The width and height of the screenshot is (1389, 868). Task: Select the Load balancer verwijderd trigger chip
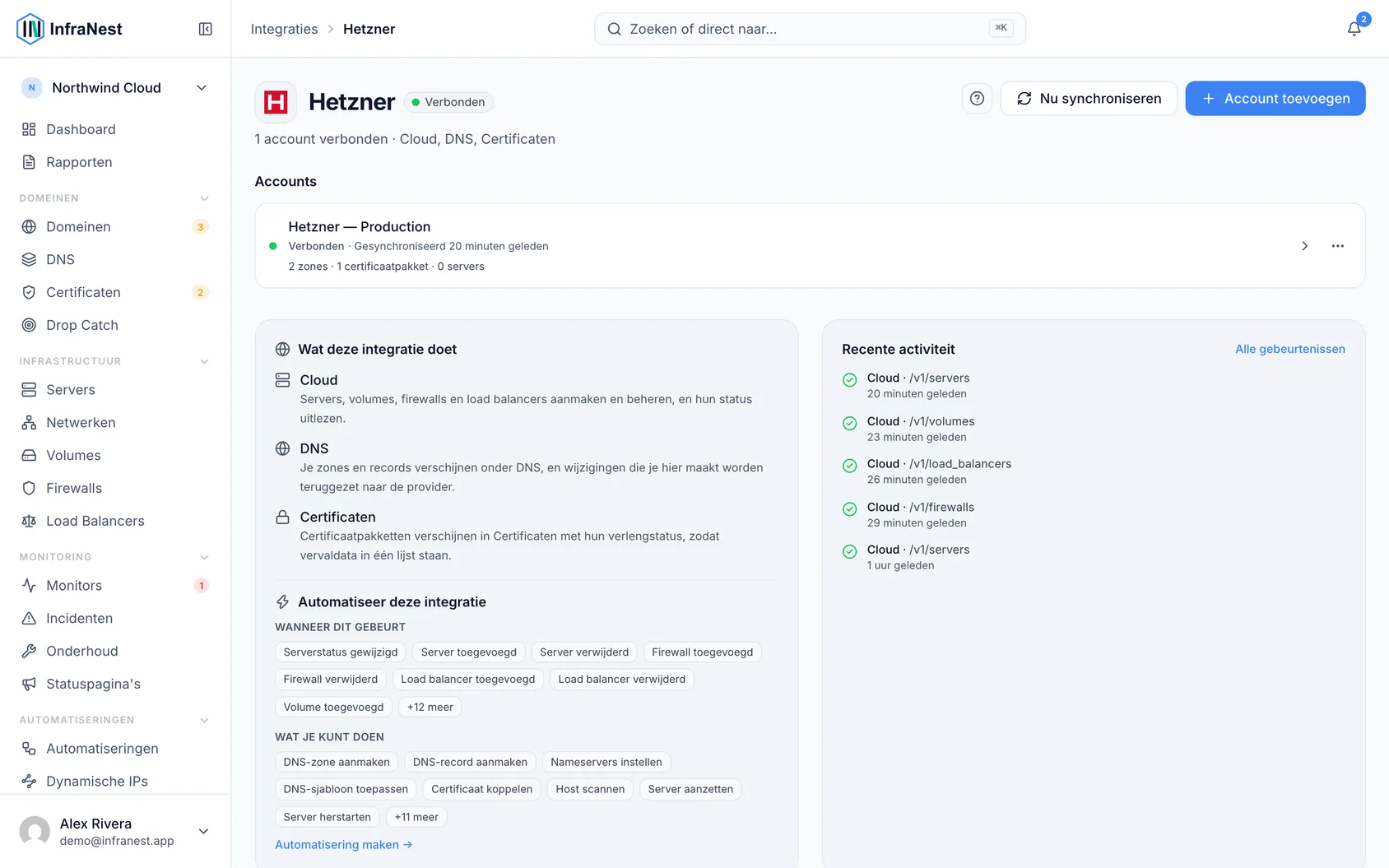(x=622, y=680)
